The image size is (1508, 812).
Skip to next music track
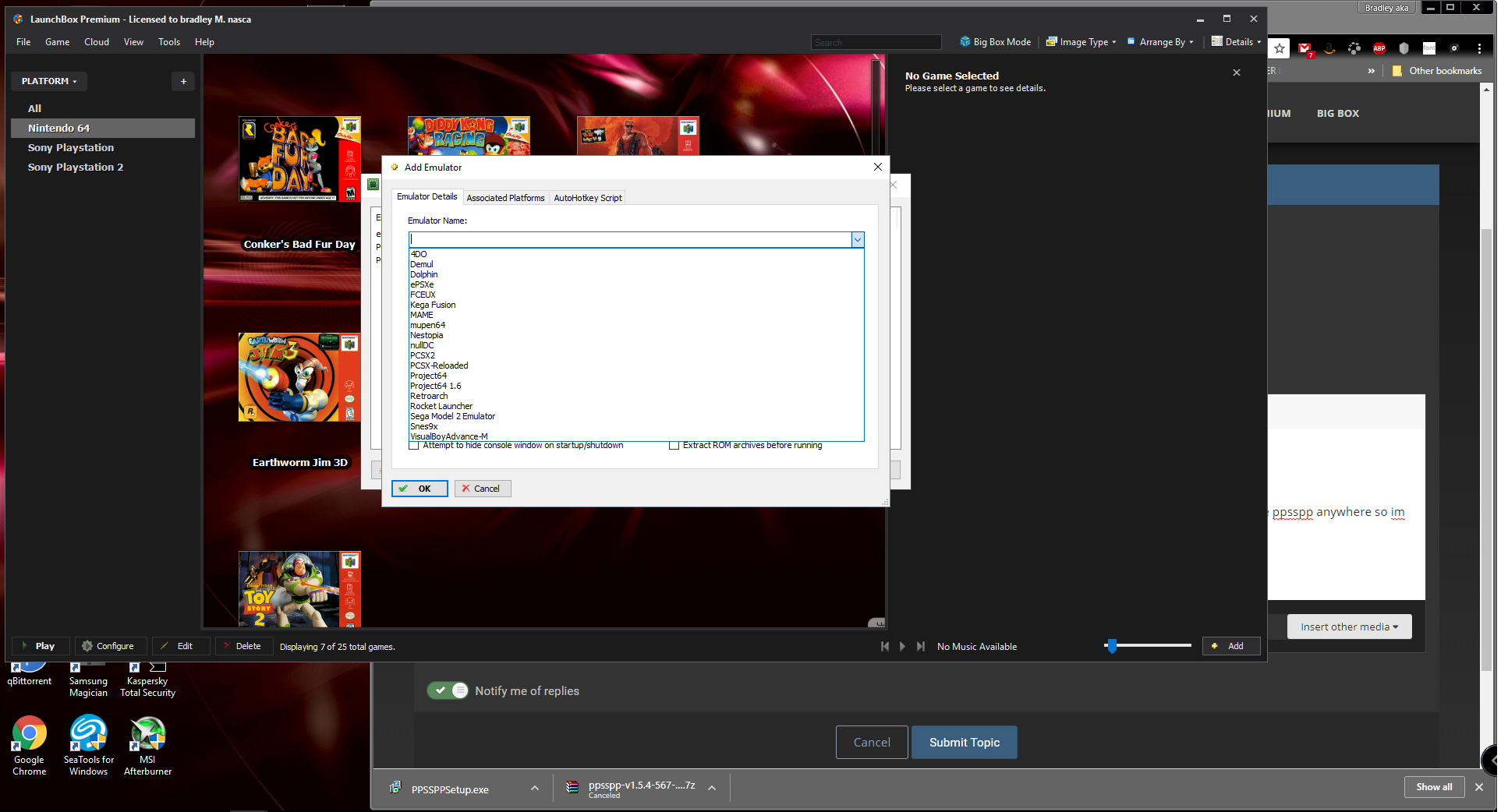coord(921,646)
